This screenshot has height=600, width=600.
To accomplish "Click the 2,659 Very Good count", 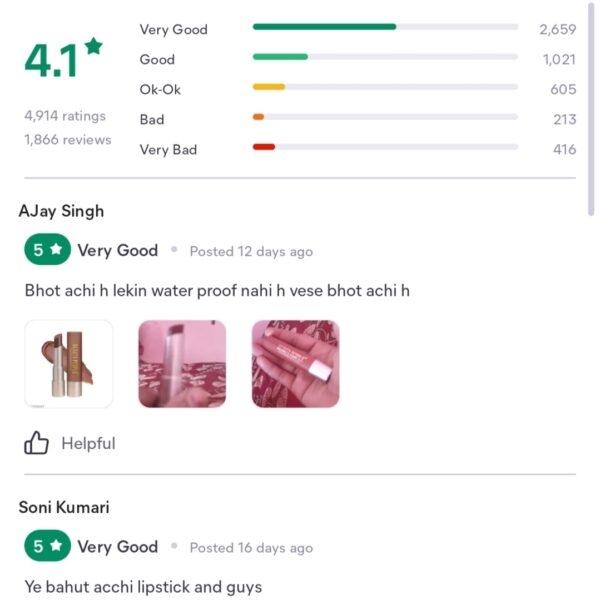I will [x=558, y=29].
